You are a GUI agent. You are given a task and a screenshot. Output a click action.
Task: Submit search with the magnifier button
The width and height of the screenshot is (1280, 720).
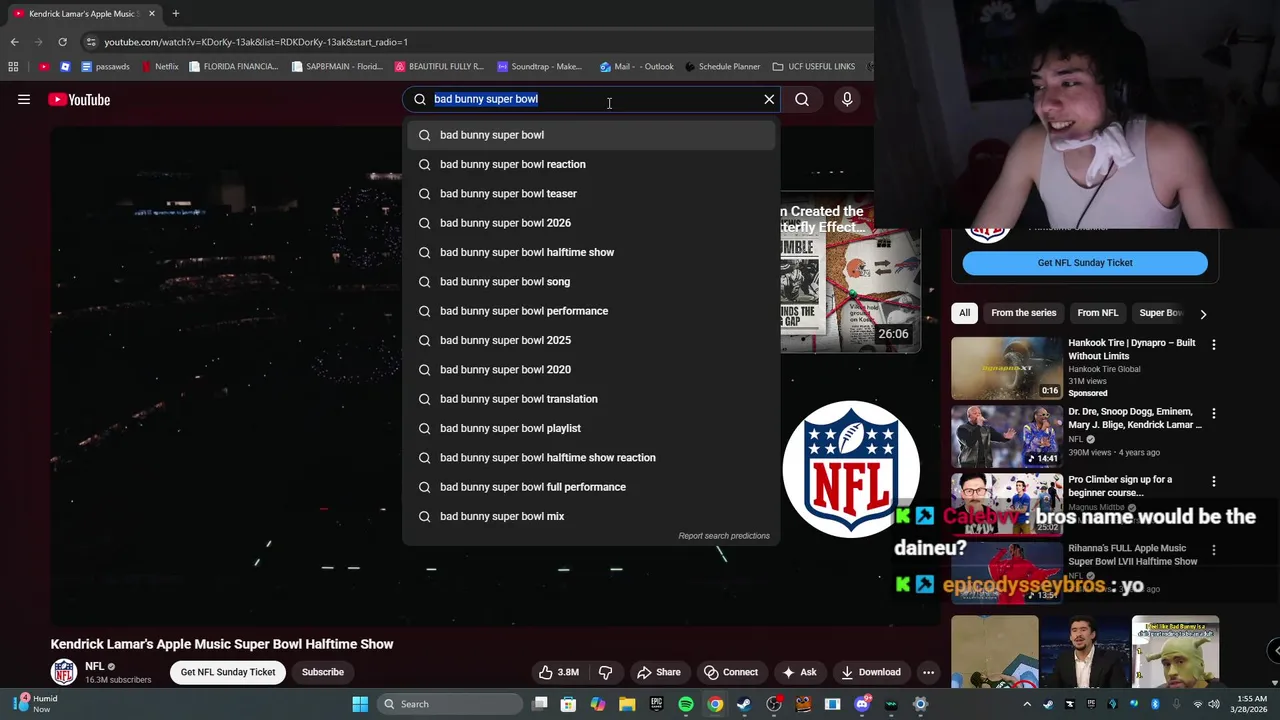point(802,99)
